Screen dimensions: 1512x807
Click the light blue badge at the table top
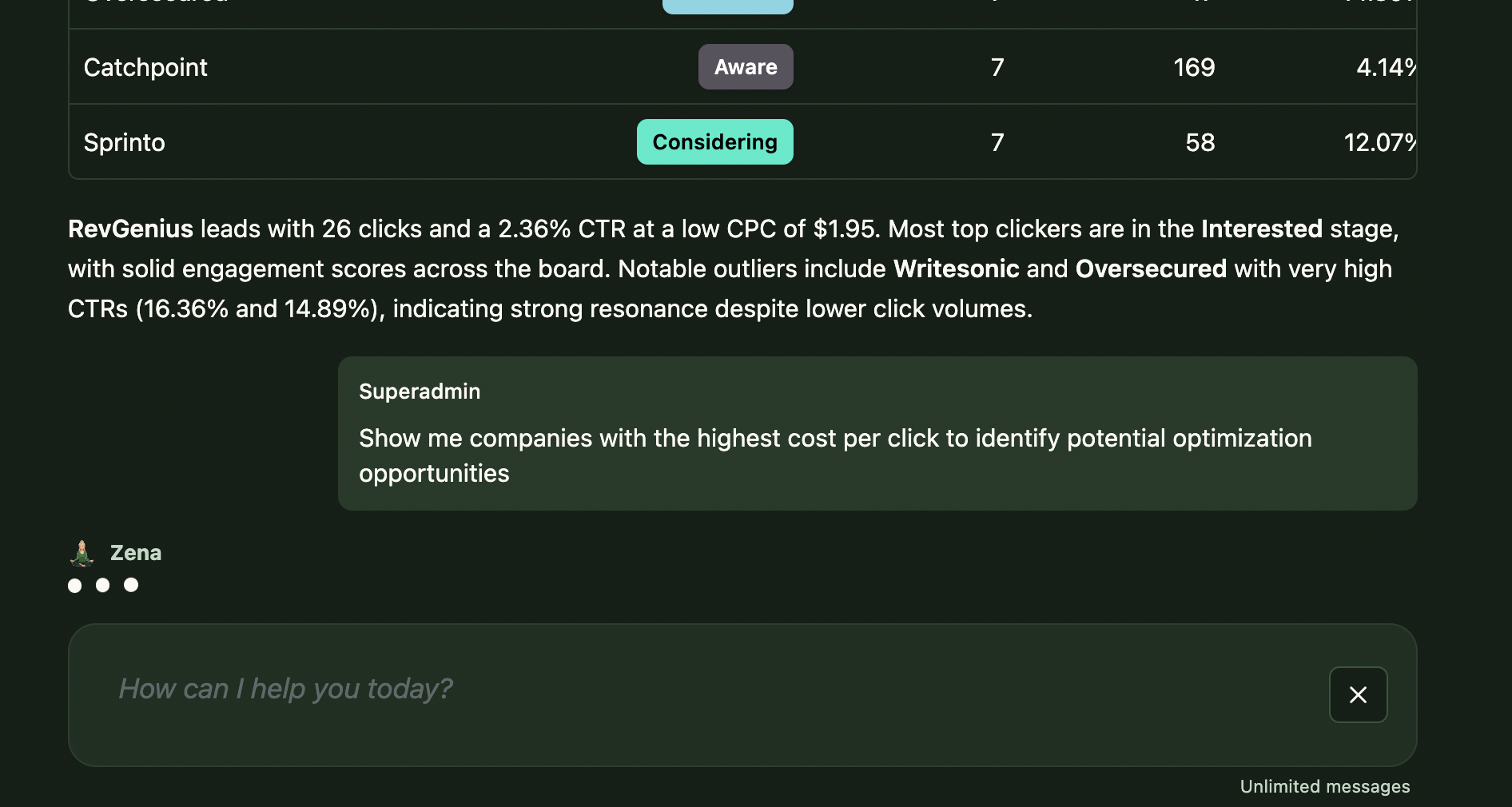click(x=727, y=6)
